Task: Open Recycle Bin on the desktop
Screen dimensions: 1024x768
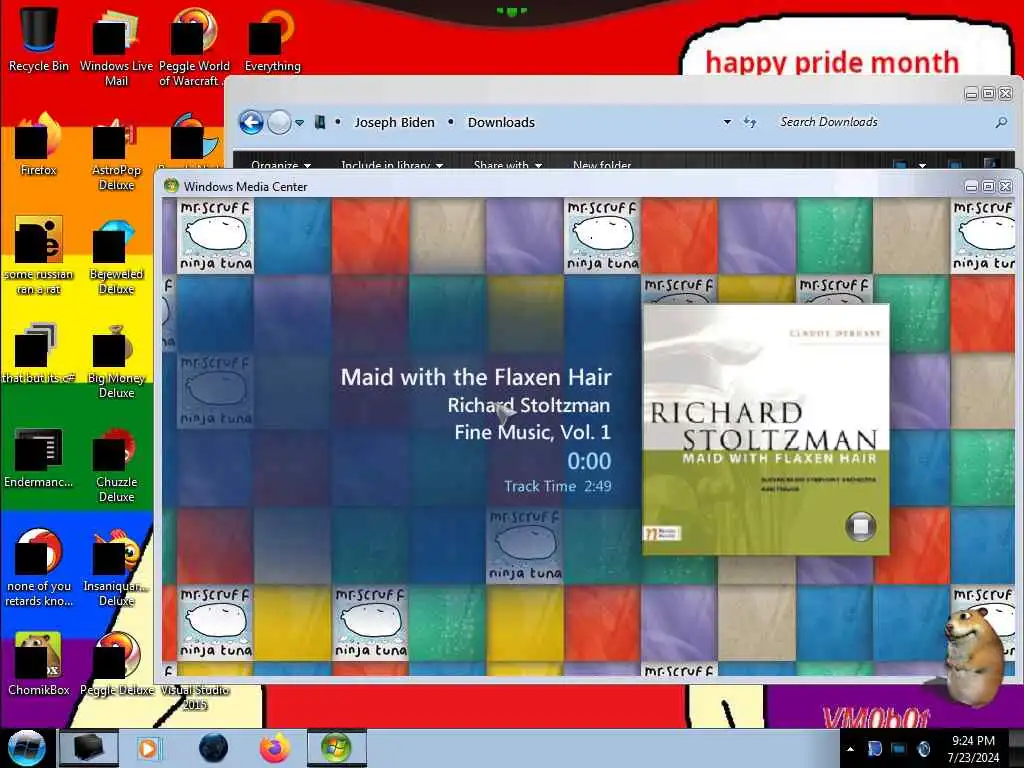Action: [x=39, y=39]
